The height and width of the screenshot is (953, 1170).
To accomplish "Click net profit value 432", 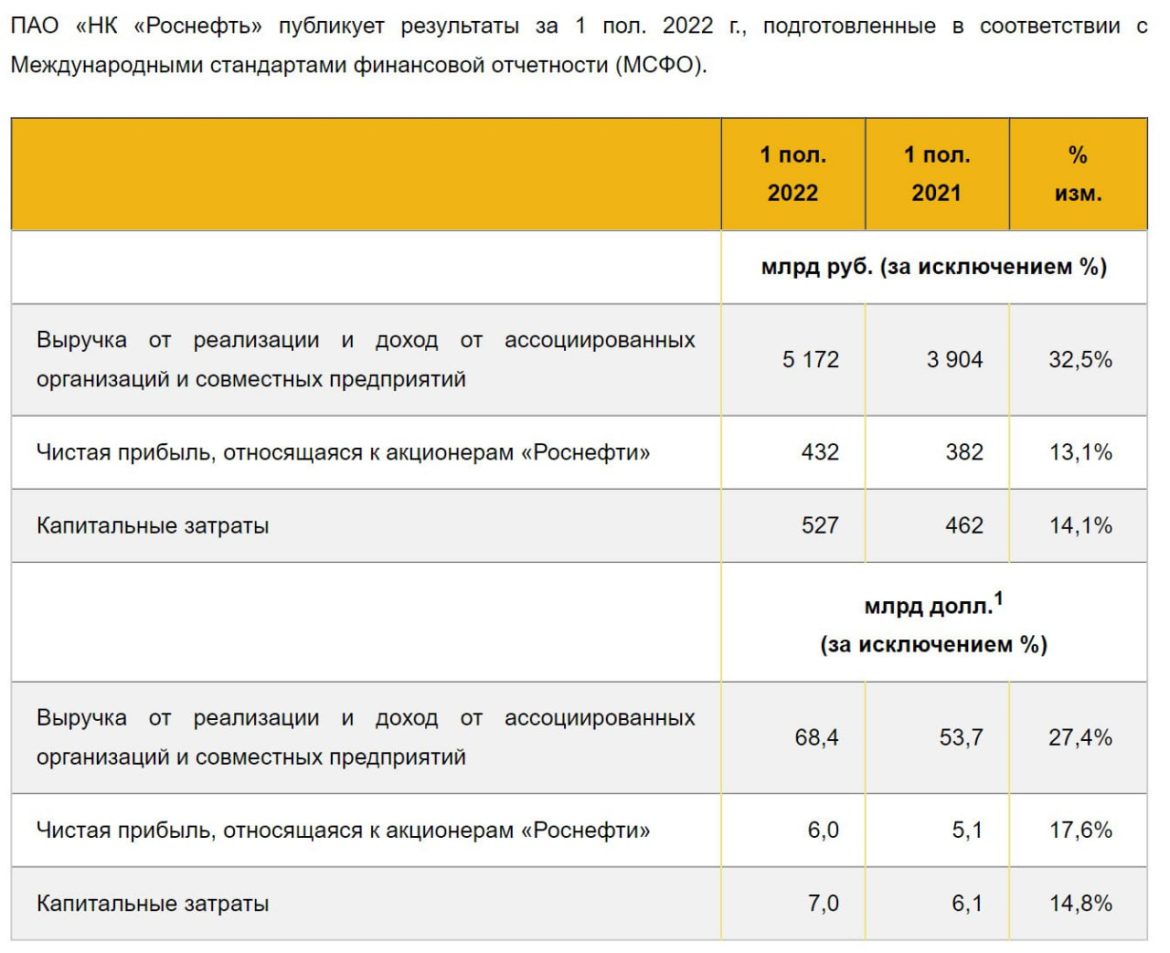I will tap(819, 453).
